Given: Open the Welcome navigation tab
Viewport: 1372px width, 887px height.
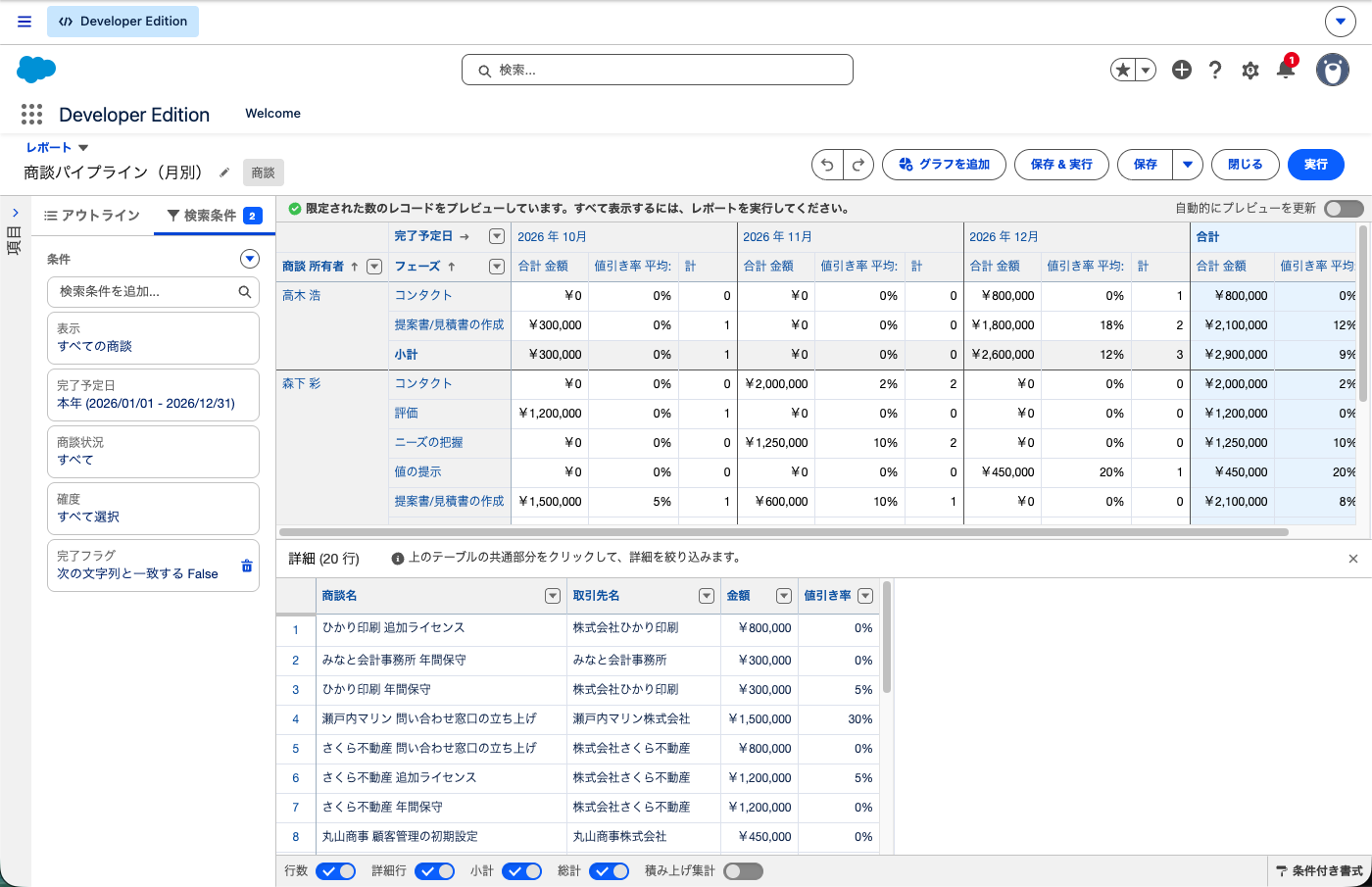Looking at the screenshot, I should click(273, 114).
